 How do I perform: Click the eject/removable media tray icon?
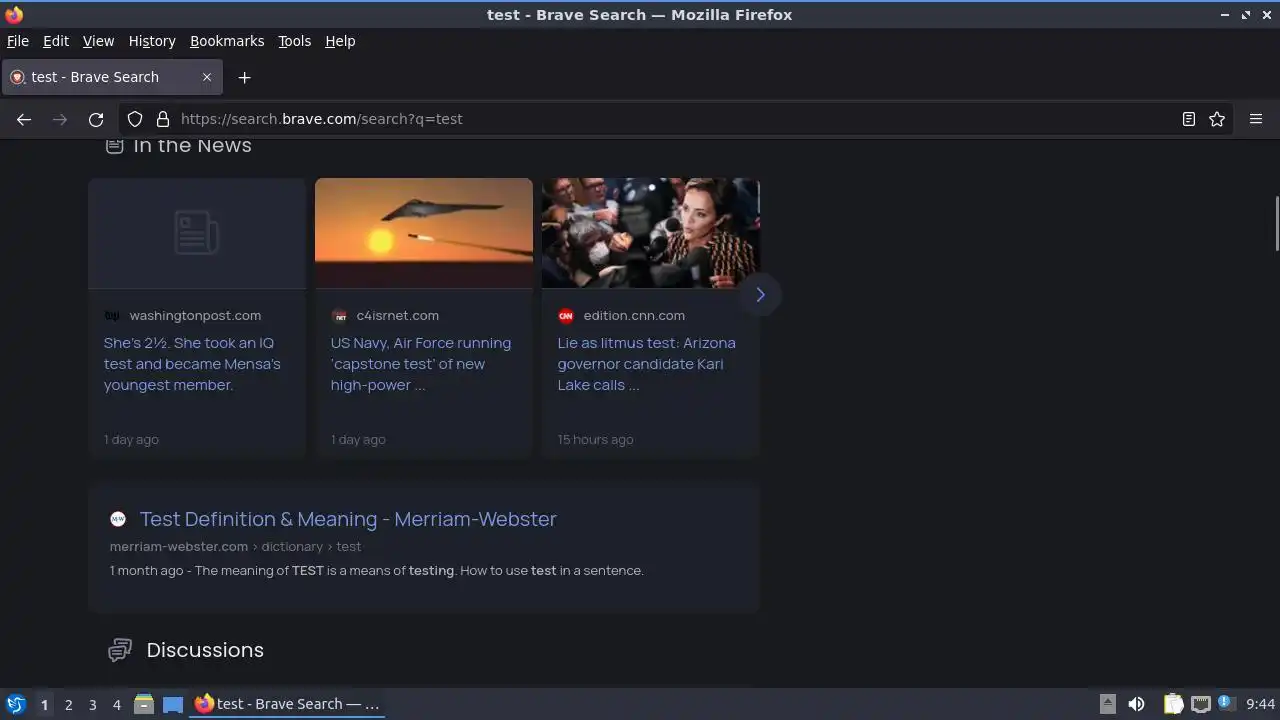pyautogui.click(x=1108, y=704)
